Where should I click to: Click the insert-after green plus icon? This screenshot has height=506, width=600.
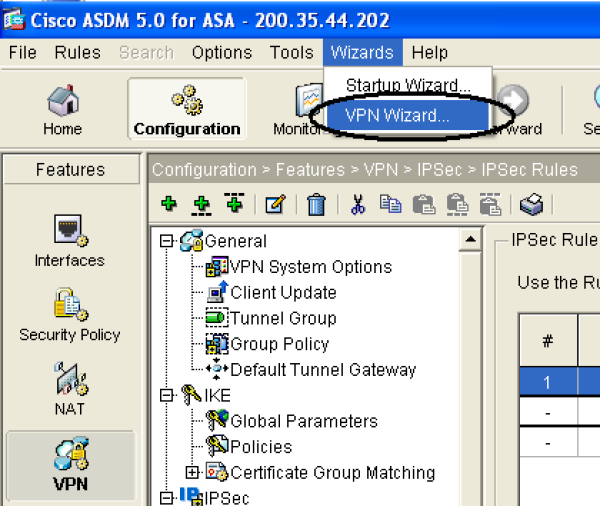[x=202, y=205]
